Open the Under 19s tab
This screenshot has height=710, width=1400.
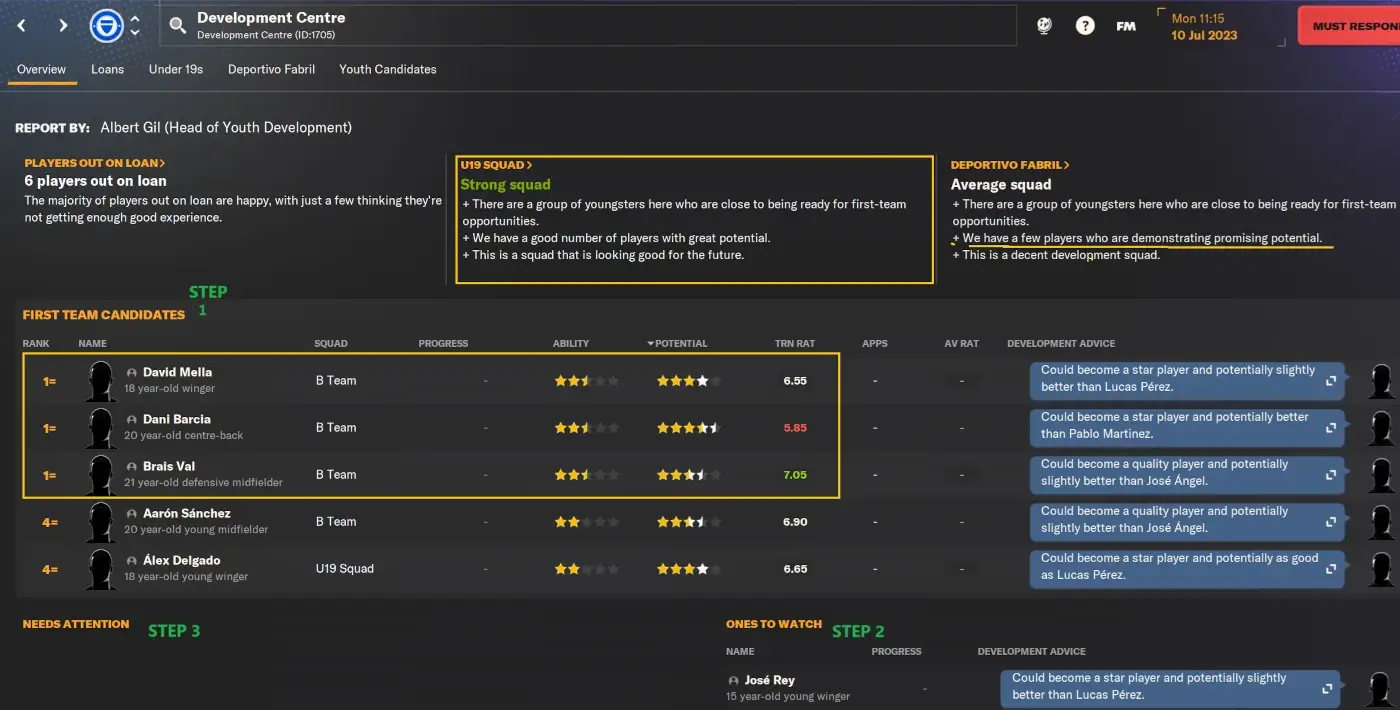click(x=176, y=69)
